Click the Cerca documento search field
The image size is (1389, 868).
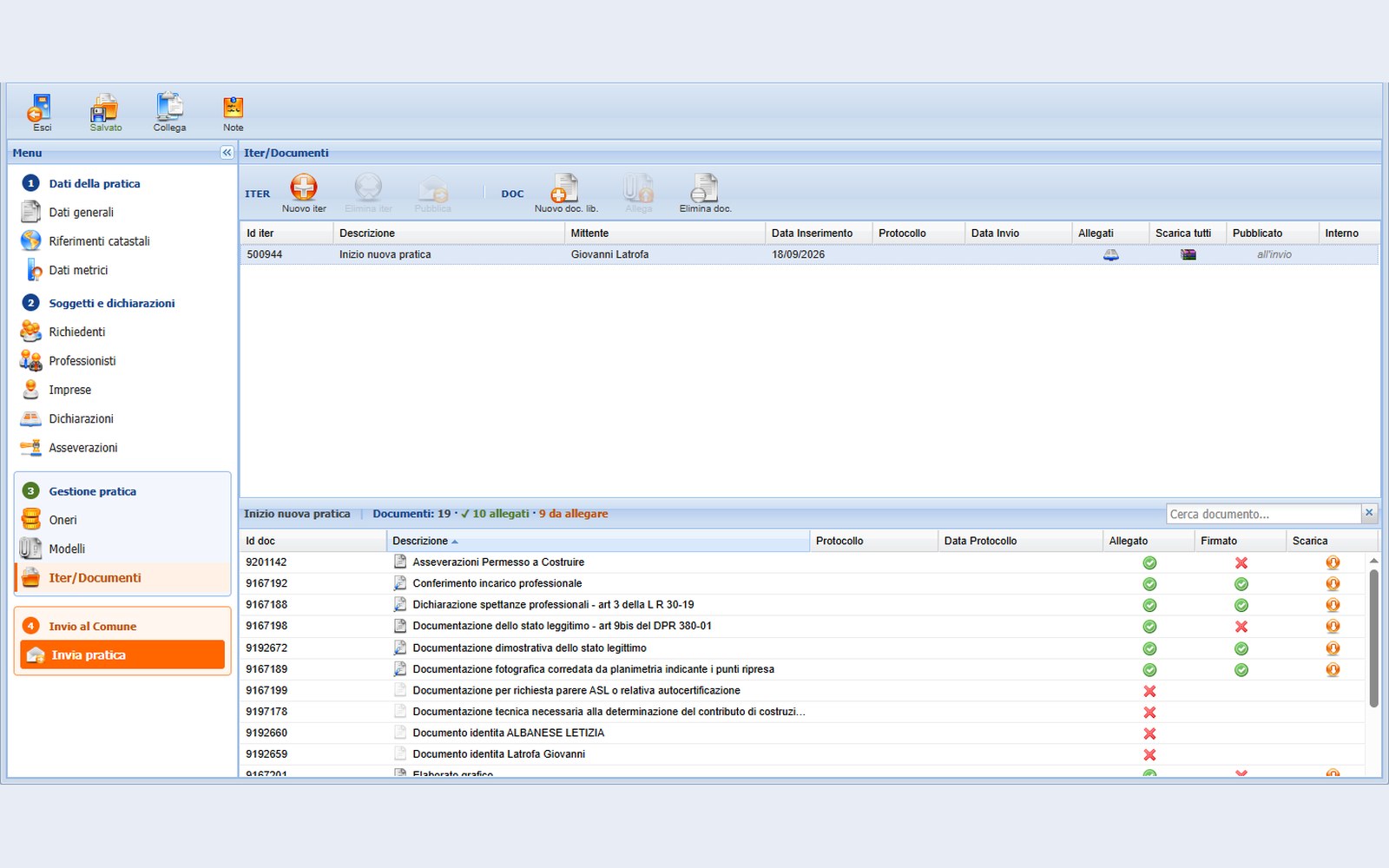(x=1263, y=514)
